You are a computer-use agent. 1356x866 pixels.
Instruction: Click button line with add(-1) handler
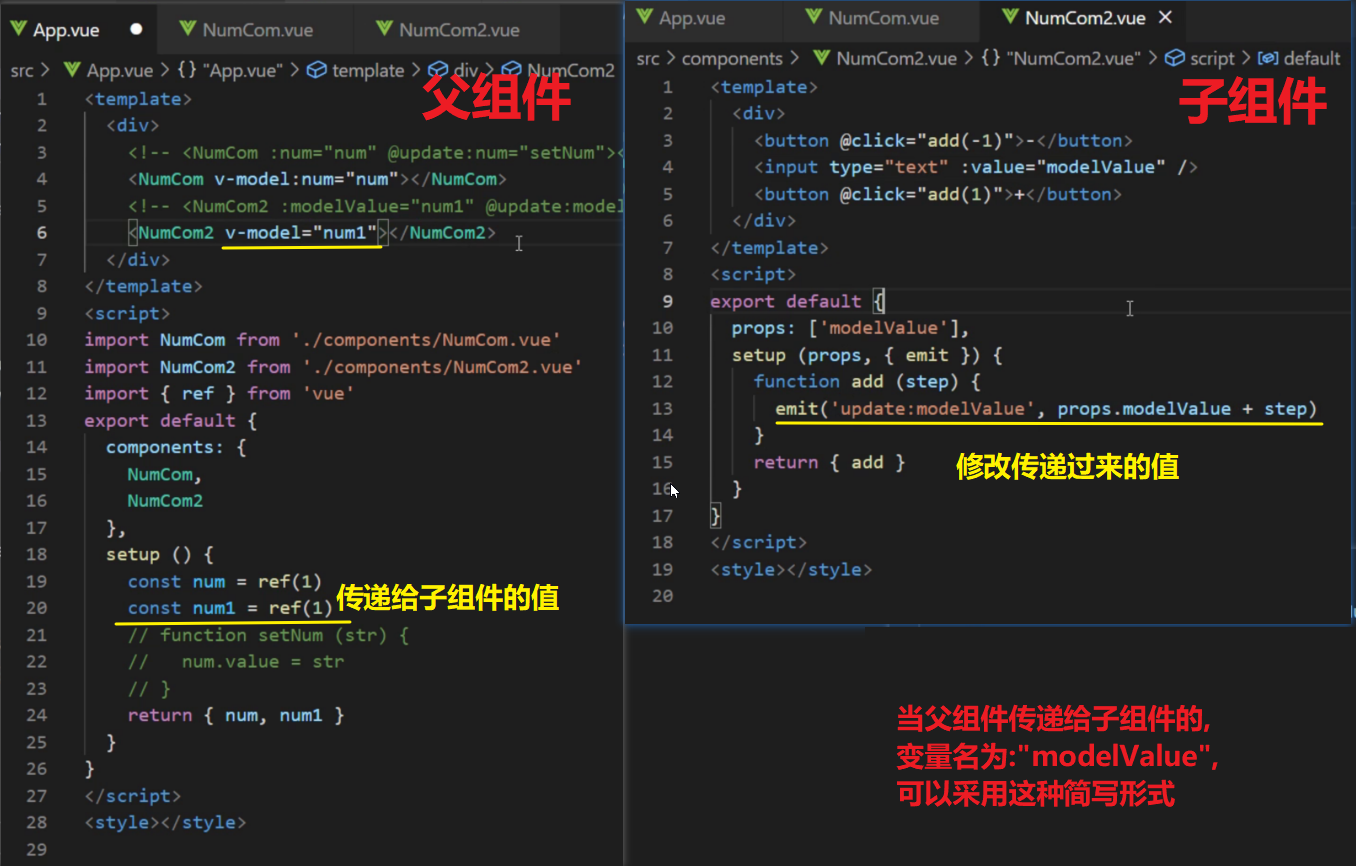click(943, 140)
